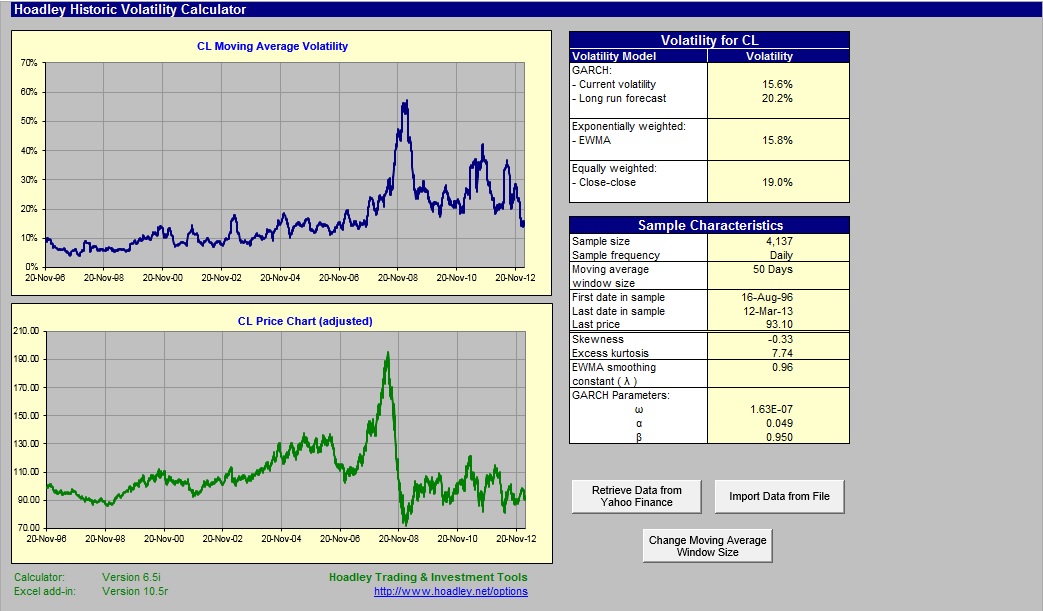Click 20-Nov-96 label on price chart axis

pos(47,539)
